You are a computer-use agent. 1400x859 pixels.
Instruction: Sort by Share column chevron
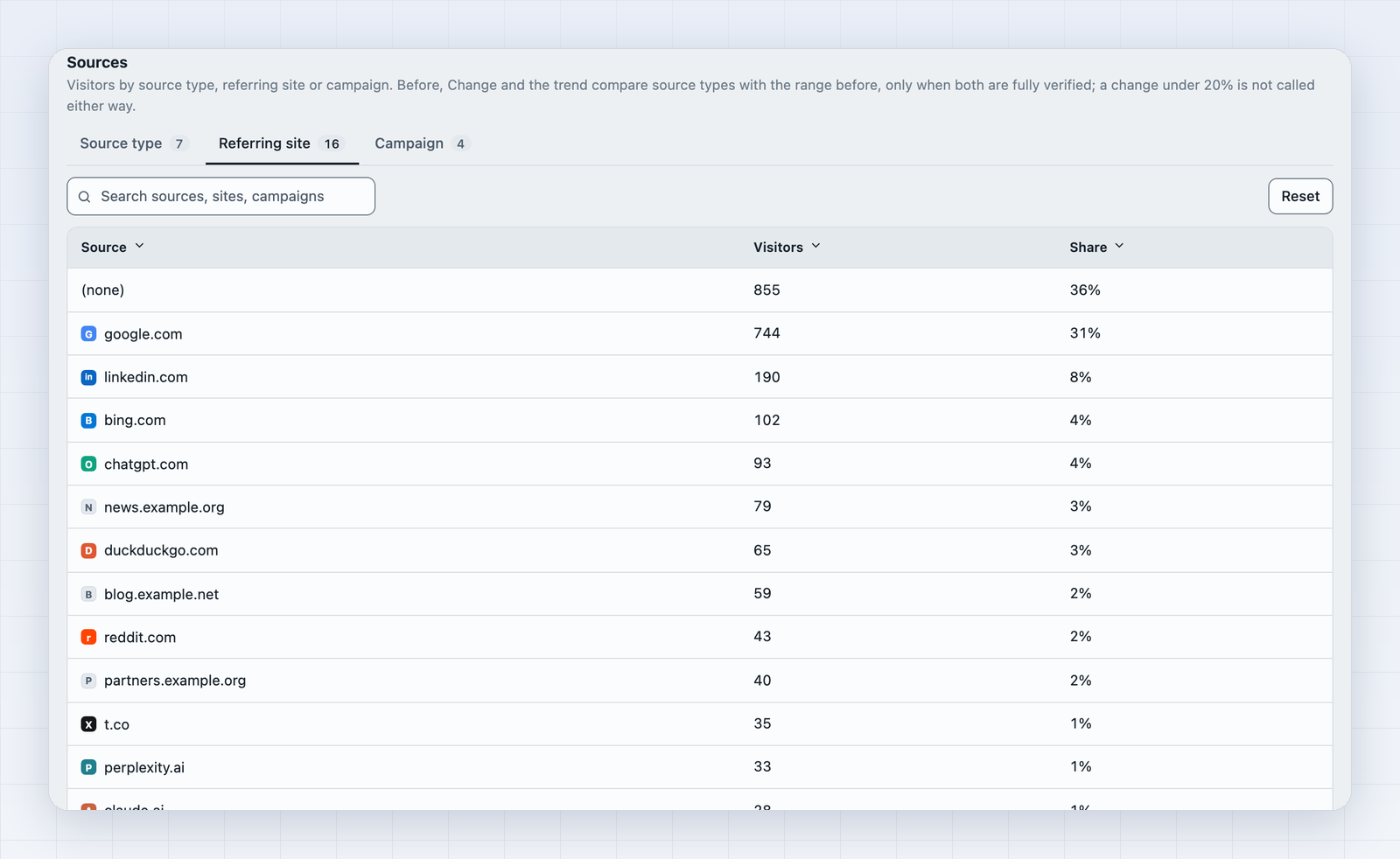point(1119,247)
